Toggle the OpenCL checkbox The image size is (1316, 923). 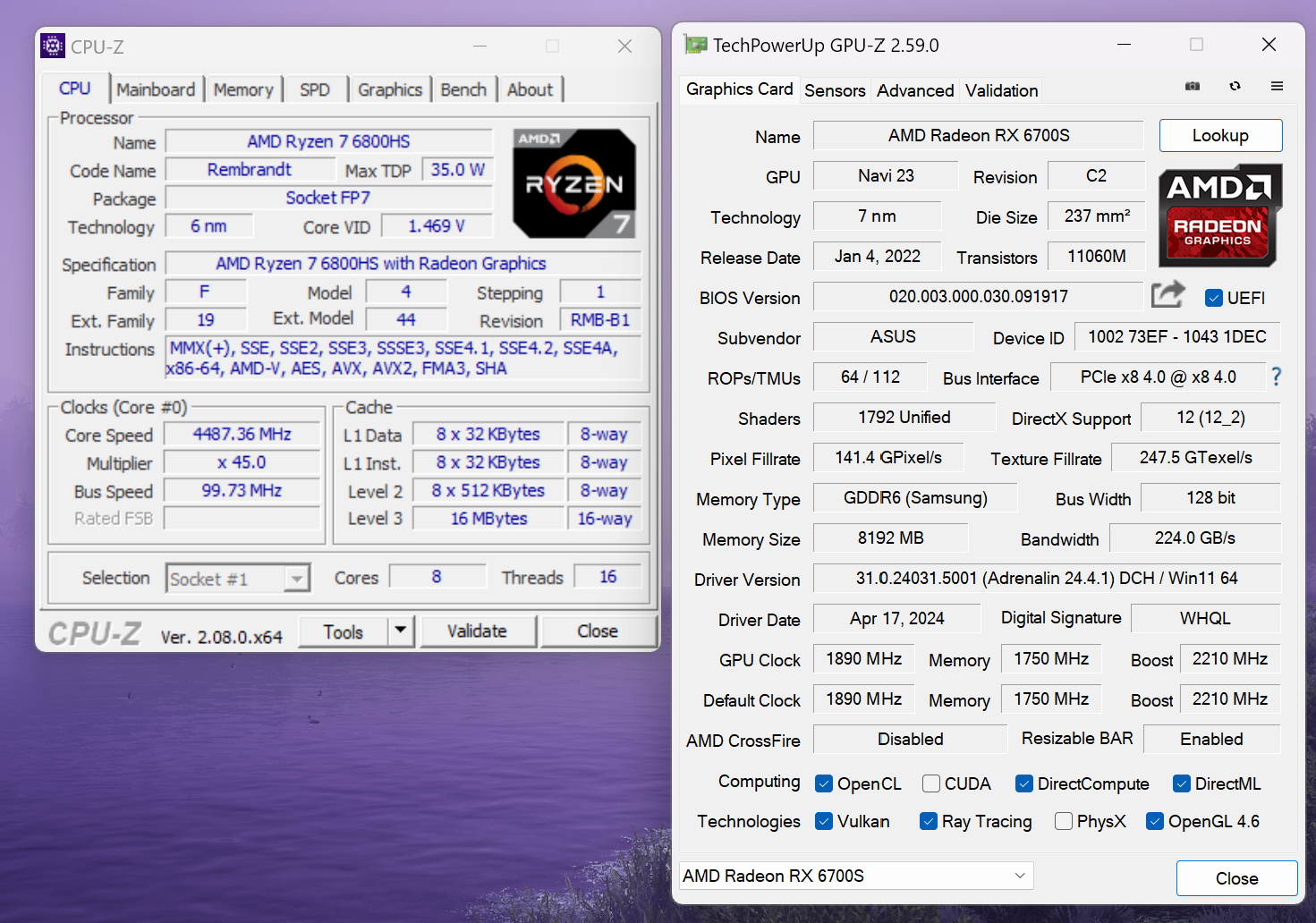point(824,783)
